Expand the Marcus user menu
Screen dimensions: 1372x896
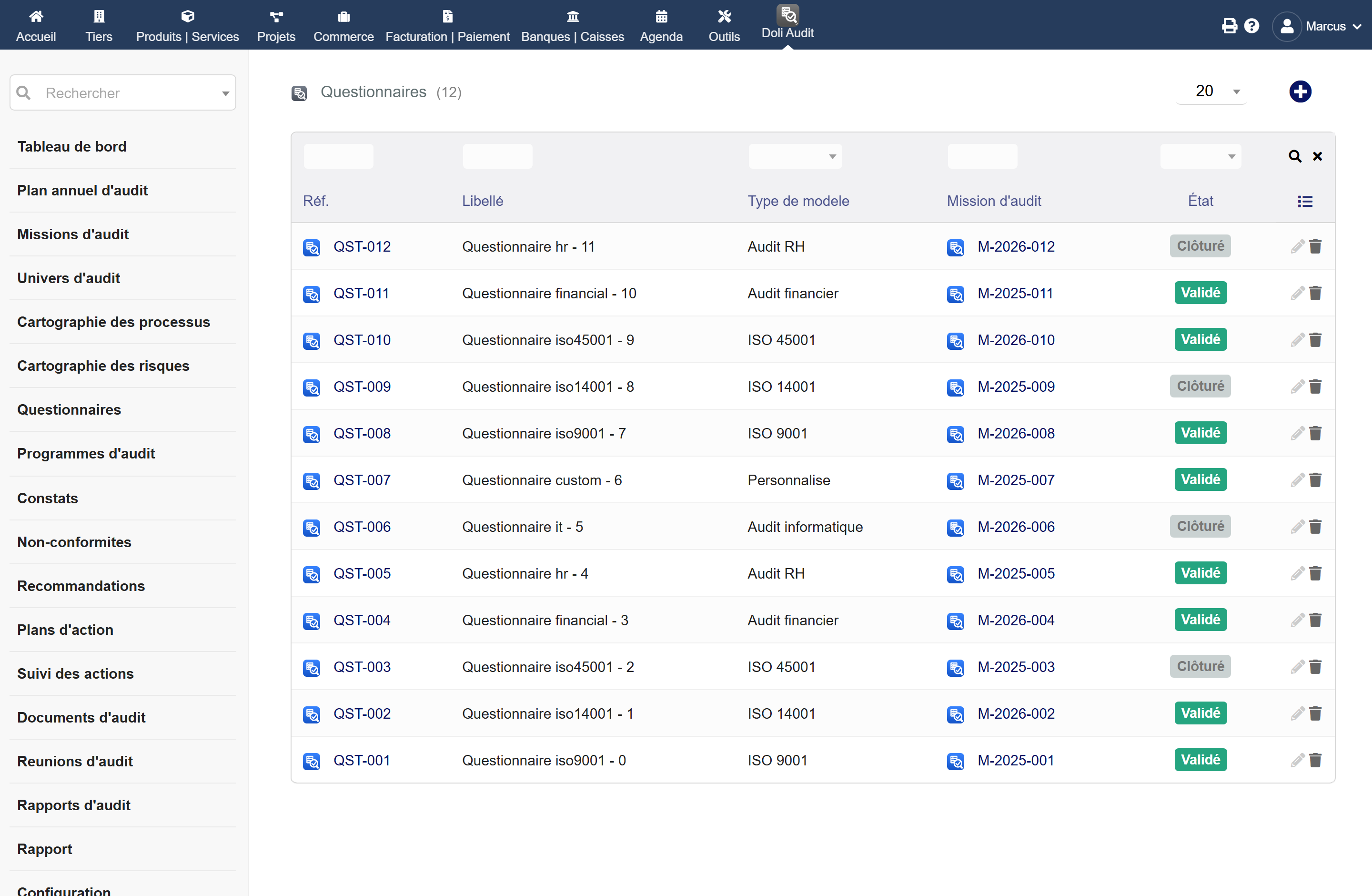pyautogui.click(x=1316, y=27)
